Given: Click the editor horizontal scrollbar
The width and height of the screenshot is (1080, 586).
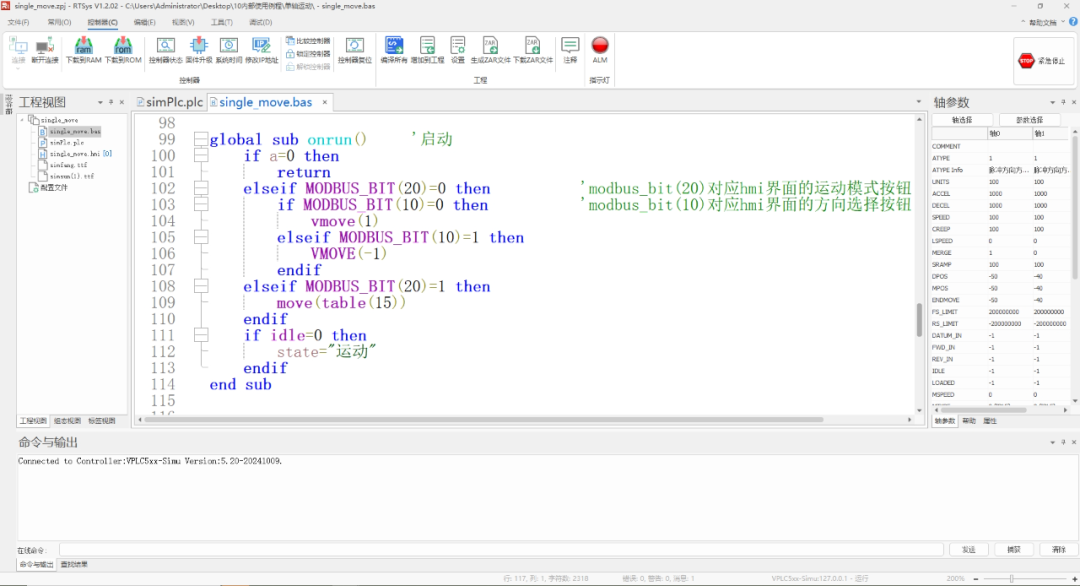Looking at the screenshot, I should 484,419.
